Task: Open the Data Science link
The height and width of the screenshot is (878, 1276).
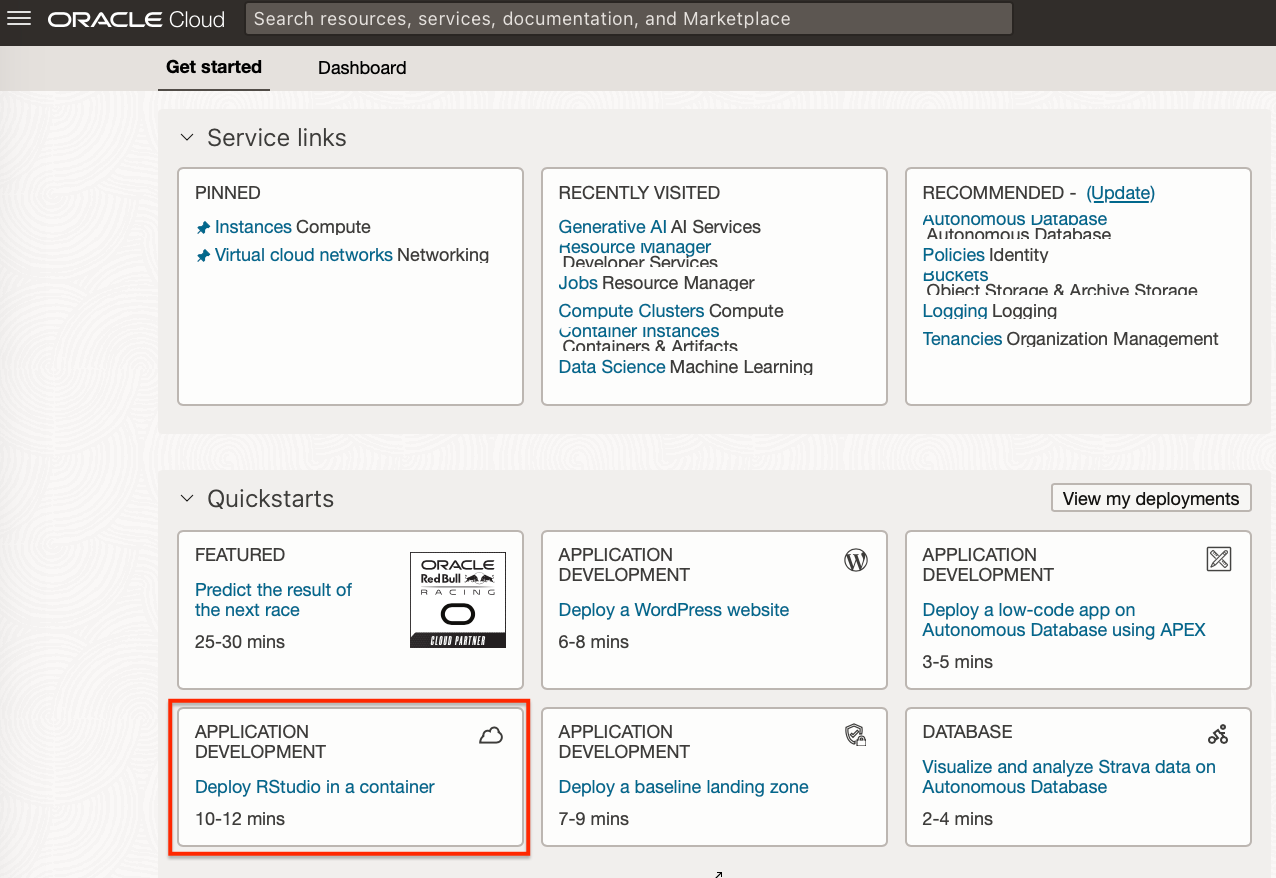Action: click(x=612, y=367)
